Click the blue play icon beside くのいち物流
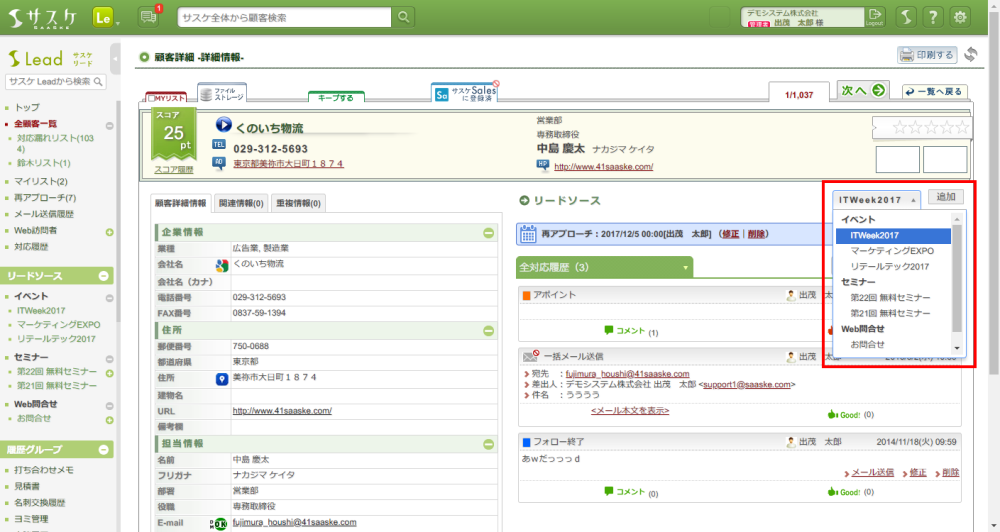Image resolution: width=1000 pixels, height=532 pixels. [x=223, y=127]
